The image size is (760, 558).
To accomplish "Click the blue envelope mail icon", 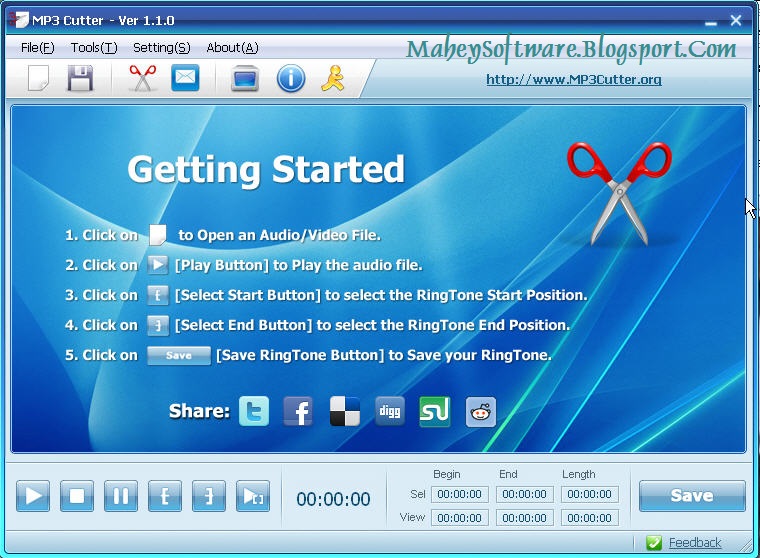I will [185, 78].
